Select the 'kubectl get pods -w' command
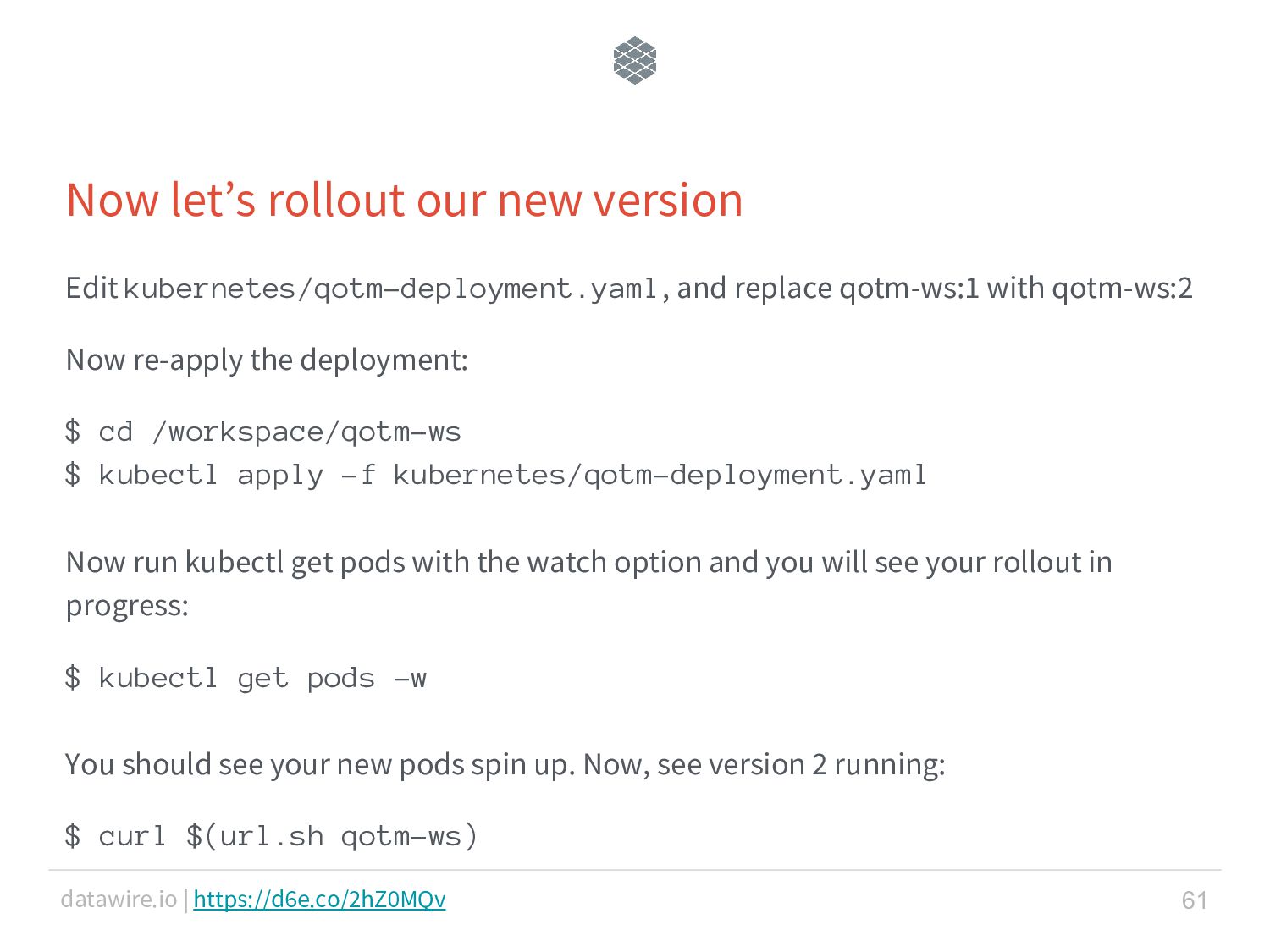The image size is (1270, 952). pos(246,678)
